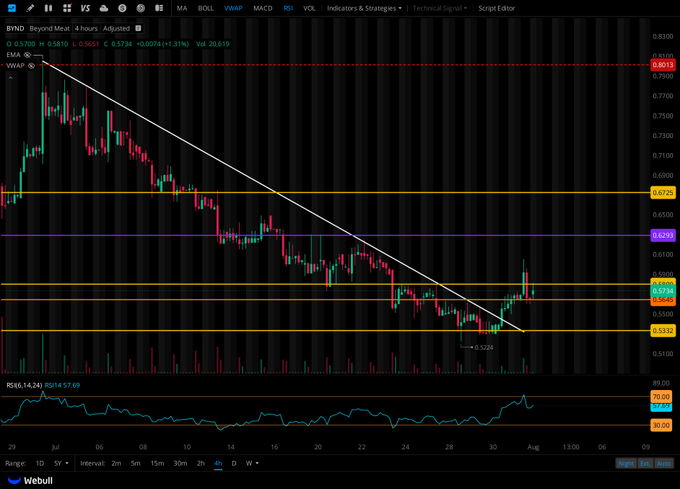Click the EMA legend label

coord(13,55)
